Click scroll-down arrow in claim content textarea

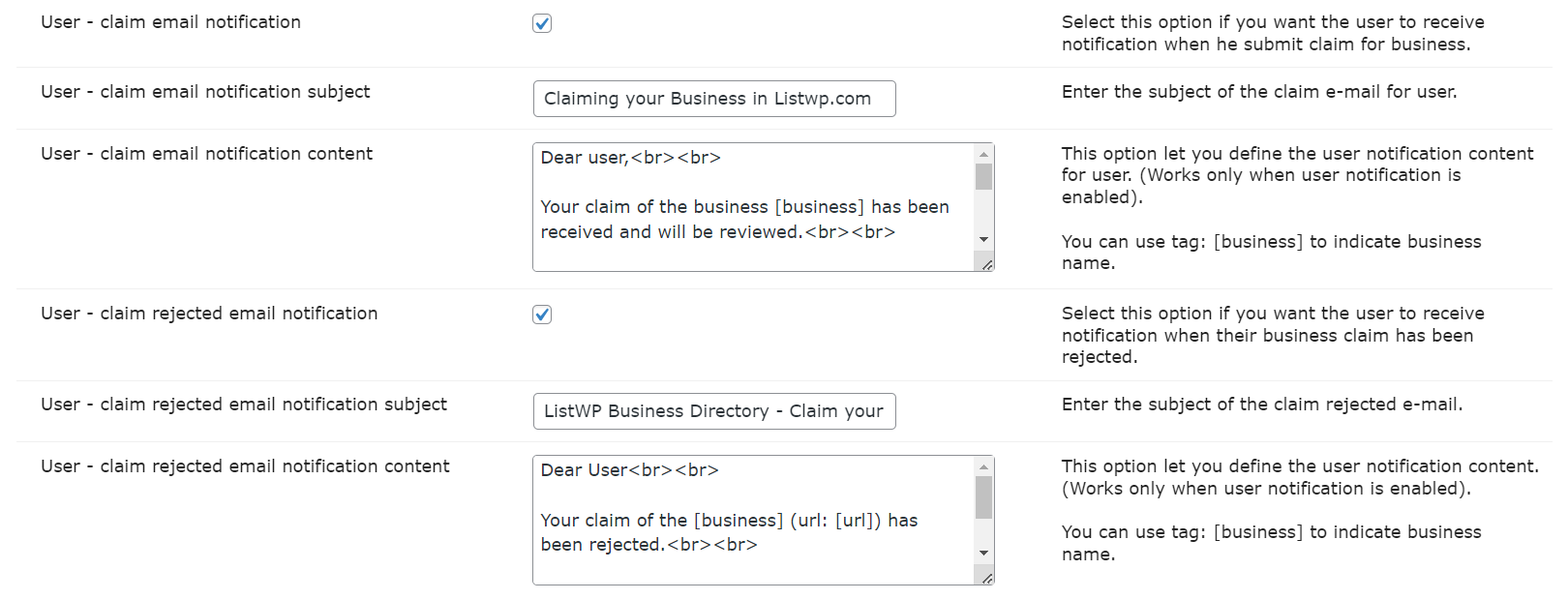tap(983, 239)
